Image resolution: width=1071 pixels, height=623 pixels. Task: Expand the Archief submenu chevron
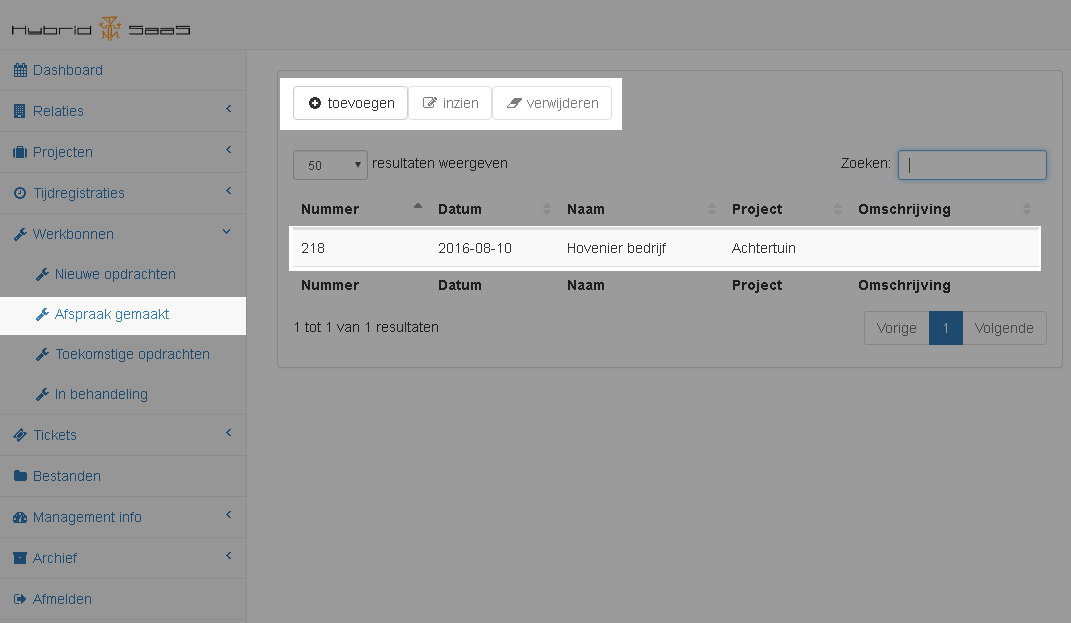pyautogui.click(x=228, y=556)
